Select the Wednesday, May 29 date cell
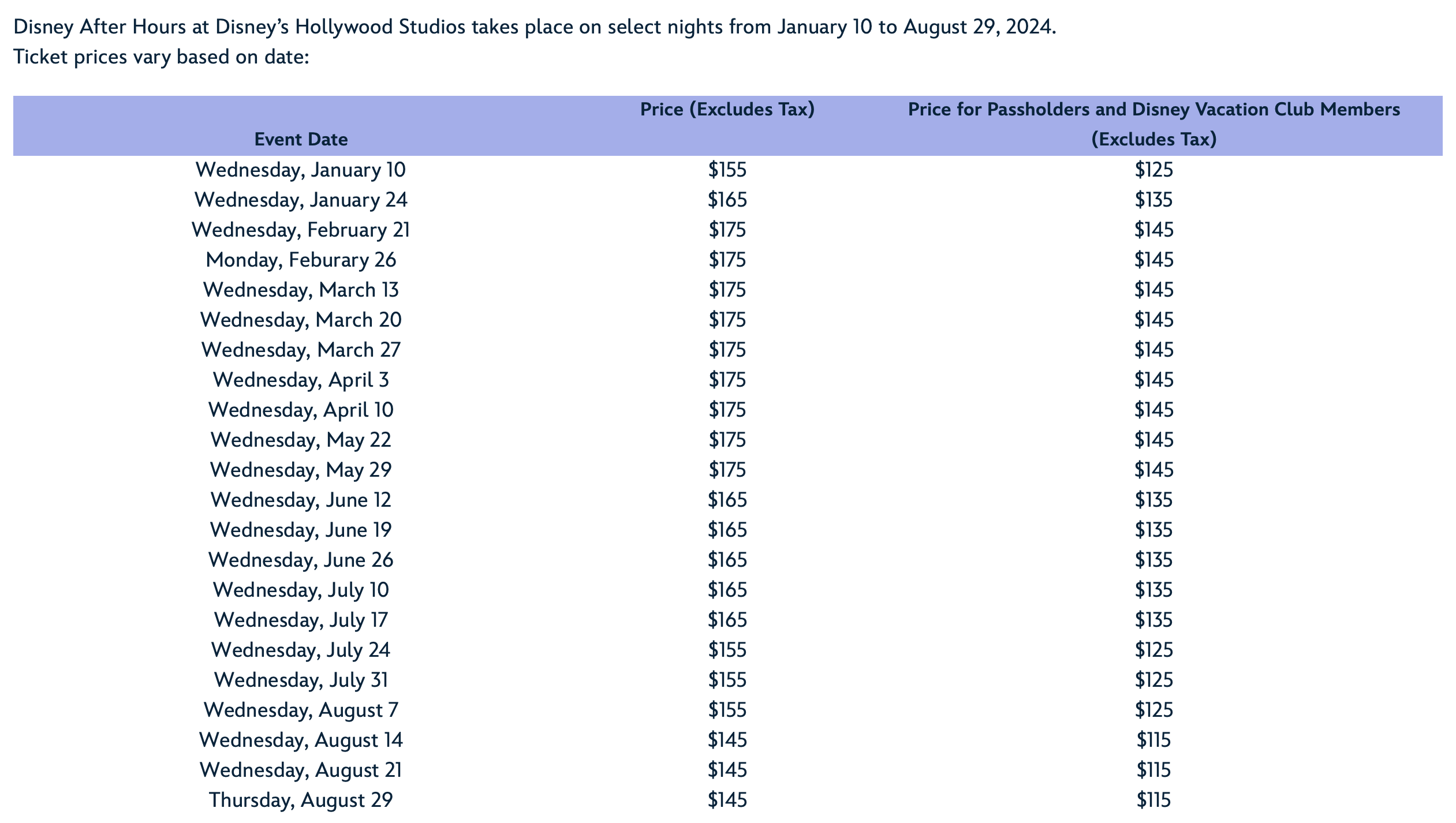The image size is (1456, 823). click(x=301, y=470)
